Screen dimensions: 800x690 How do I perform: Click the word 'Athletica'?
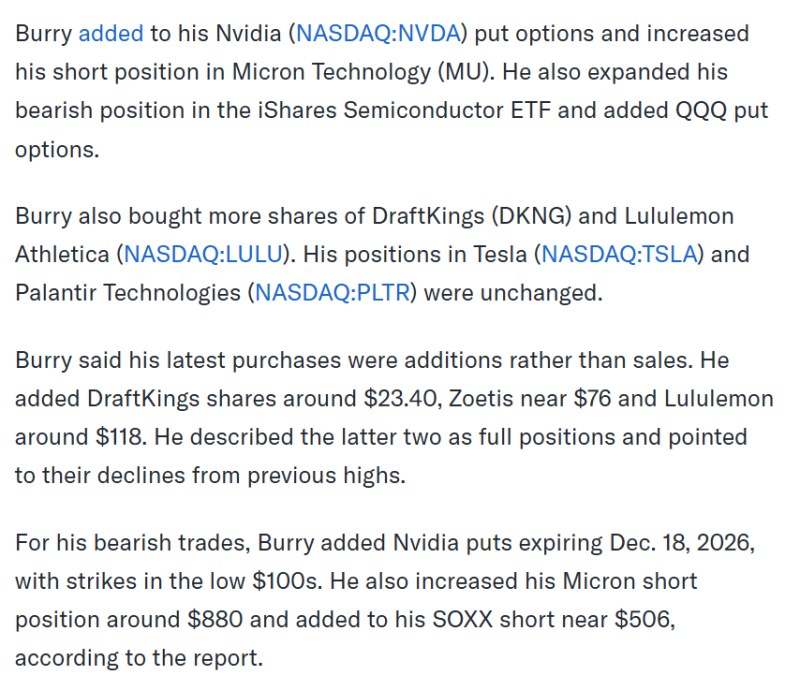click(62, 254)
